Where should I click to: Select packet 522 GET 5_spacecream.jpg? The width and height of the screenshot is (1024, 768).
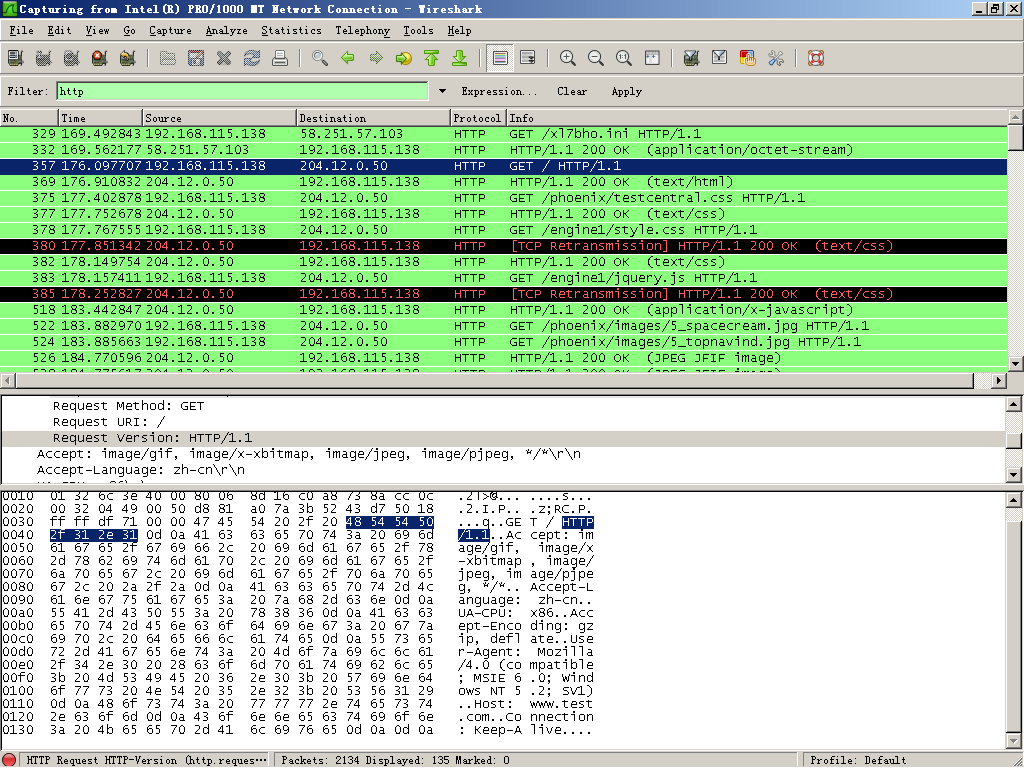pyautogui.click(x=504, y=326)
